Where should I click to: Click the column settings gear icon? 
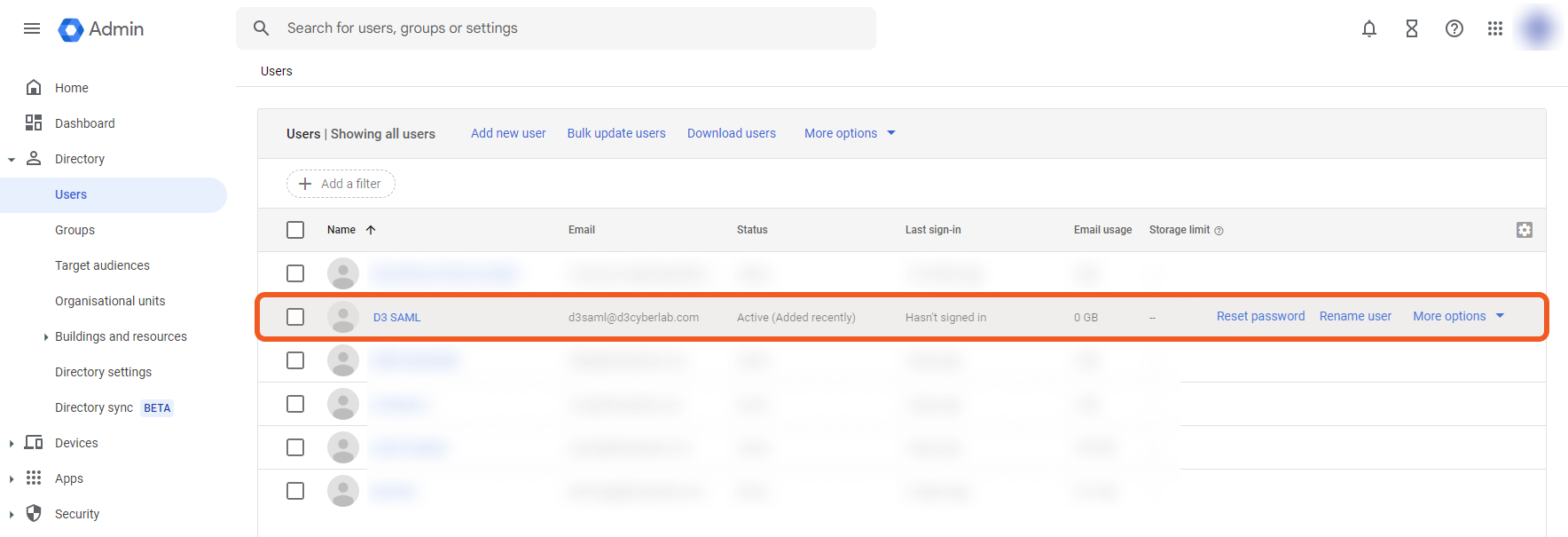click(x=1525, y=230)
